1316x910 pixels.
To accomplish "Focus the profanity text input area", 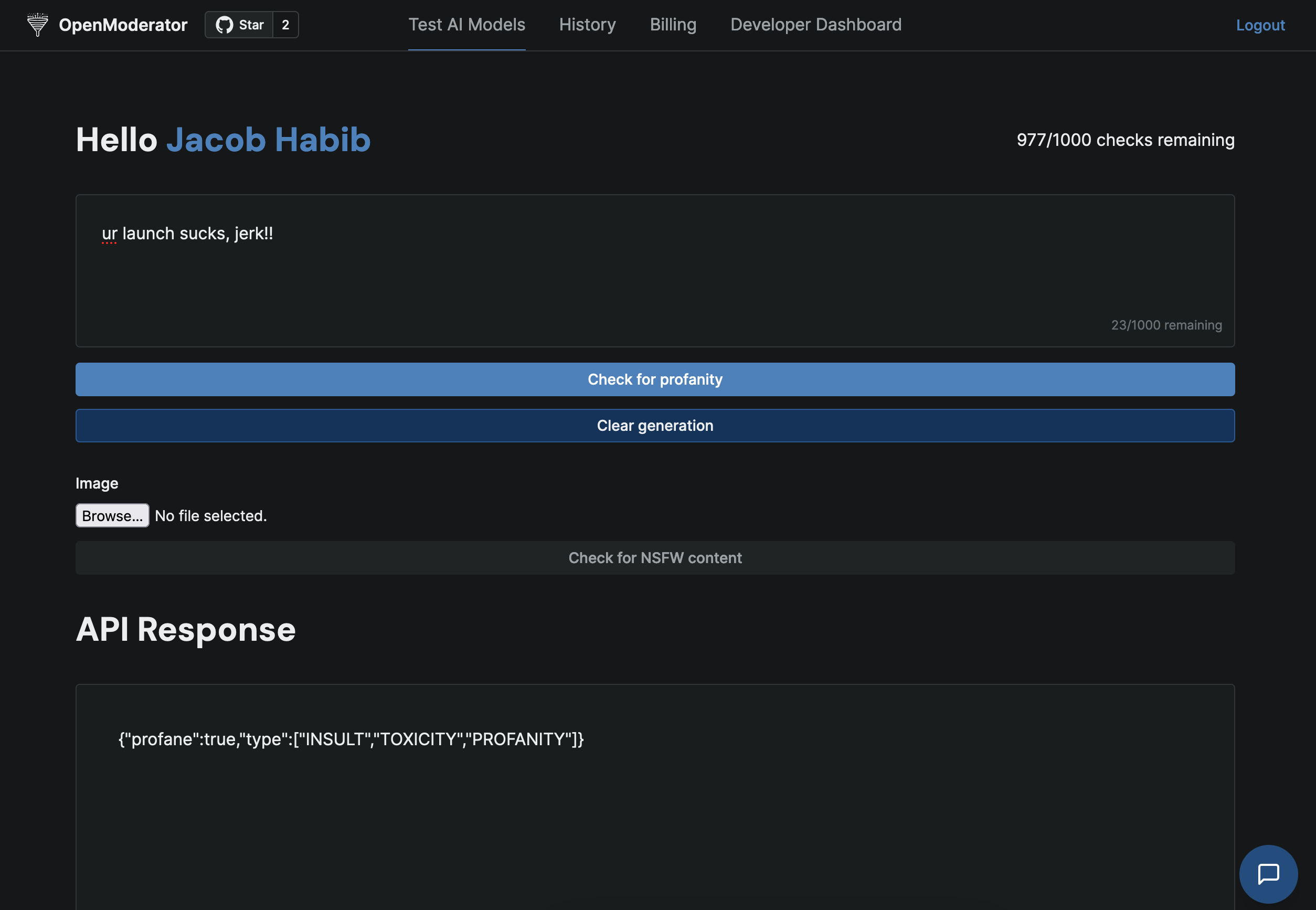I will [654, 271].
